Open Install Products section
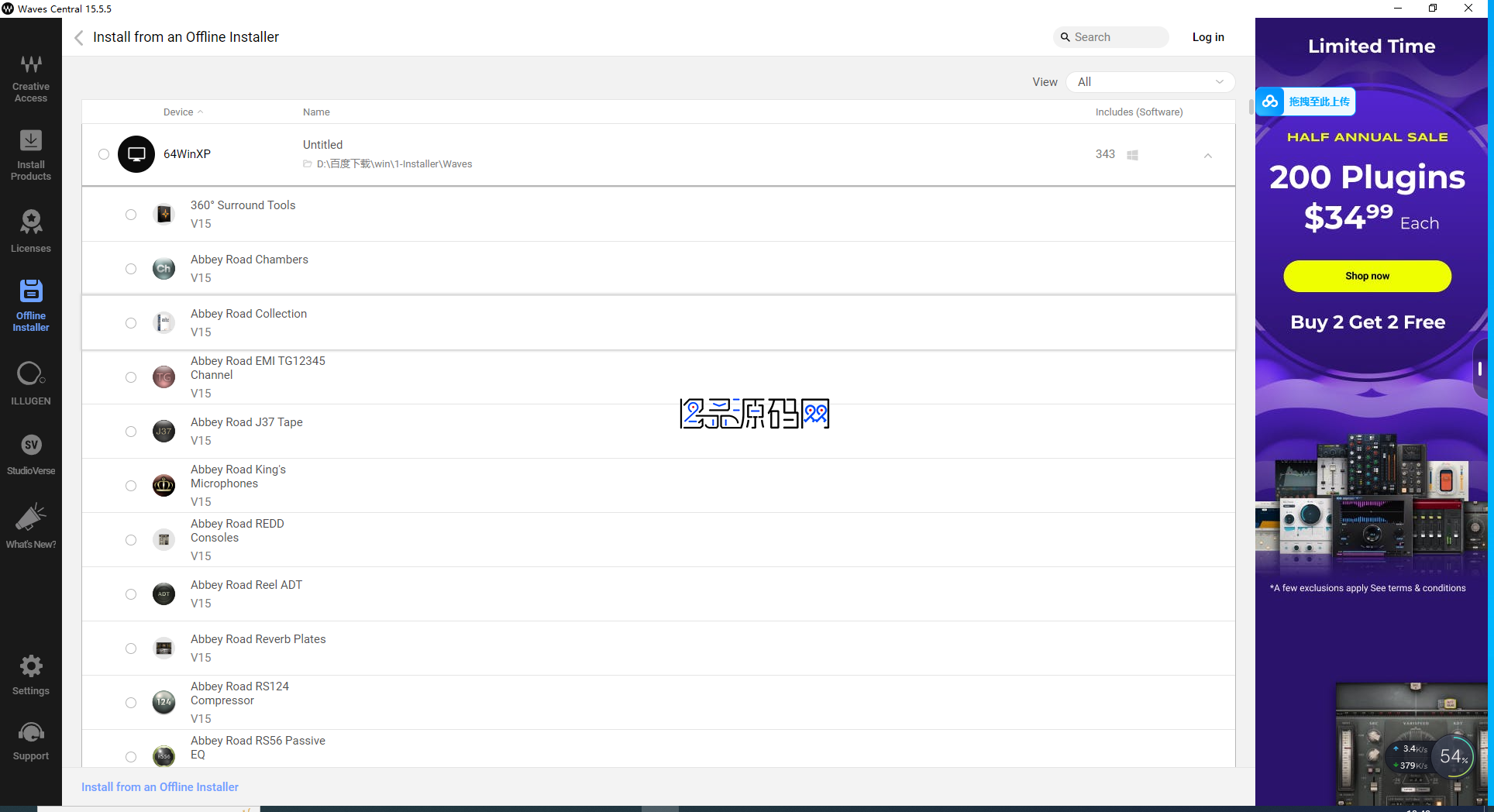1494x812 pixels. point(31,156)
